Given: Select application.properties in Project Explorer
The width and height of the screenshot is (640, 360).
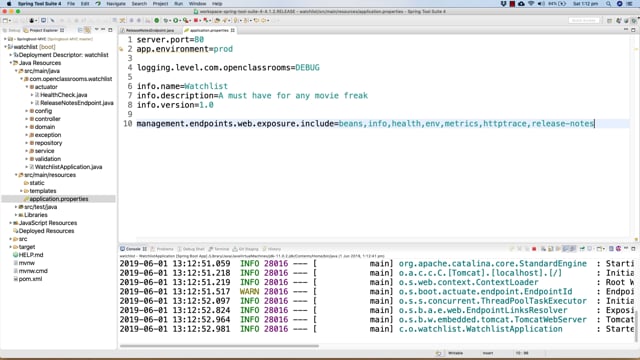Looking at the screenshot, I should click(59, 199).
